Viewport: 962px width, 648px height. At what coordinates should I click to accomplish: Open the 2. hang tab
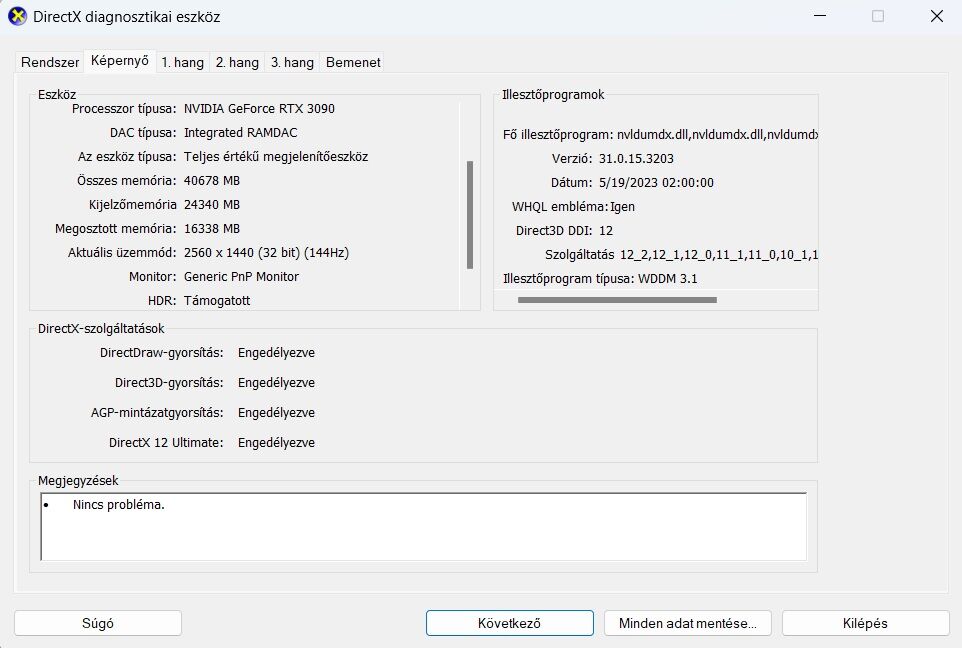[x=237, y=62]
